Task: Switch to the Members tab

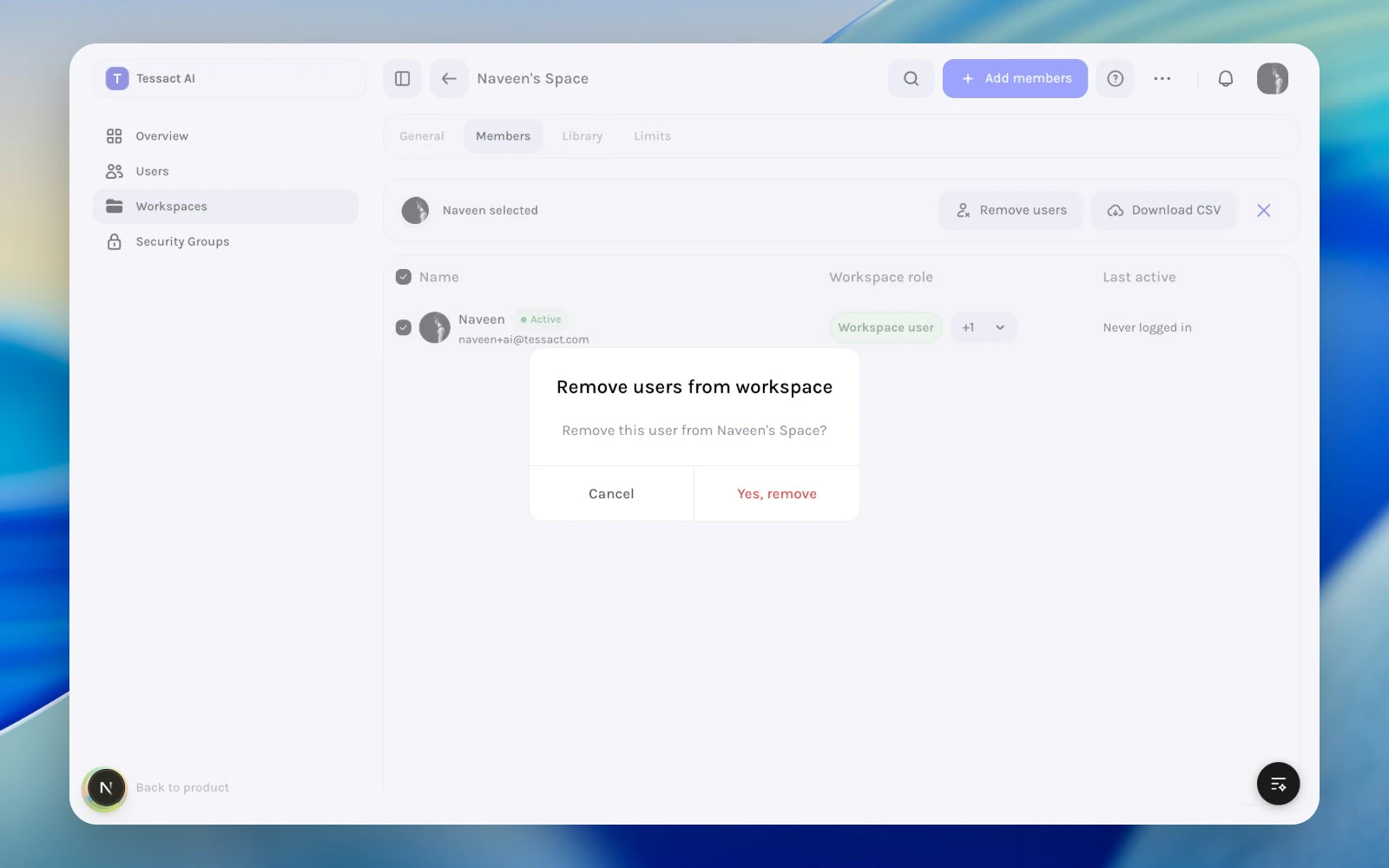Action: click(x=504, y=136)
